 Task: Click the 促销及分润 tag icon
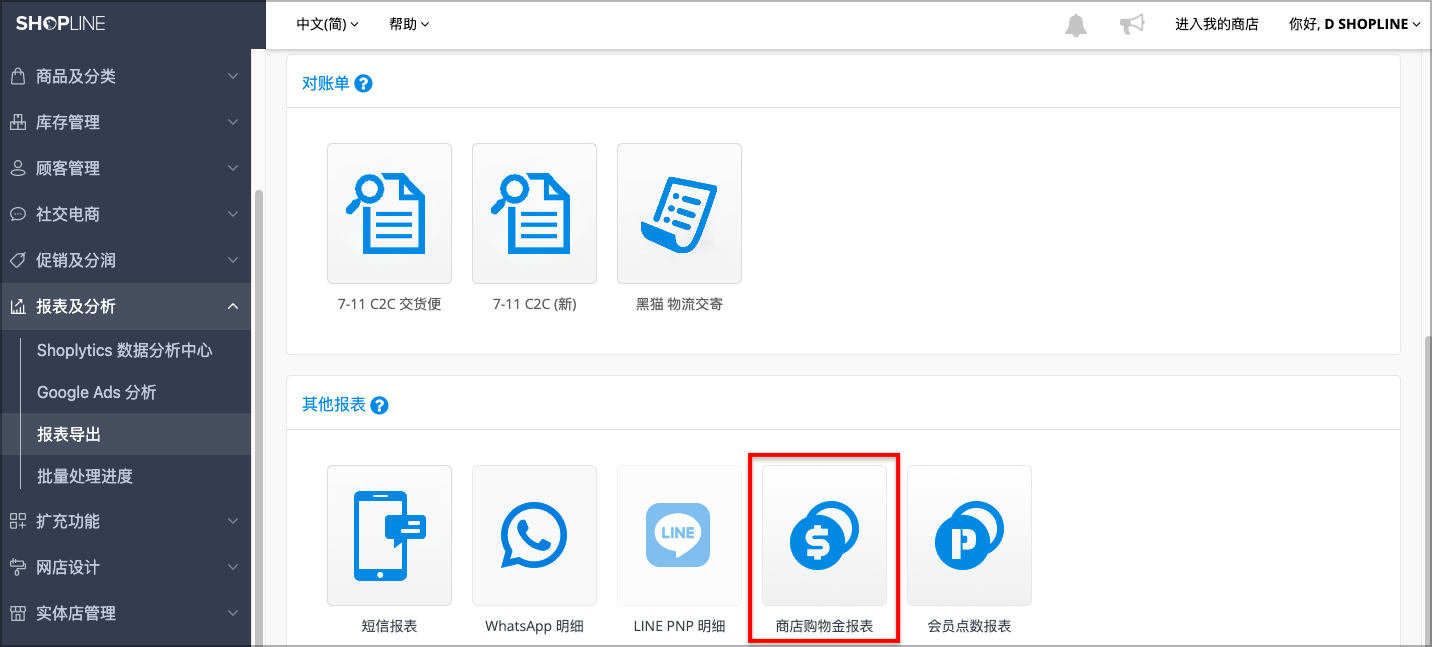(17, 260)
